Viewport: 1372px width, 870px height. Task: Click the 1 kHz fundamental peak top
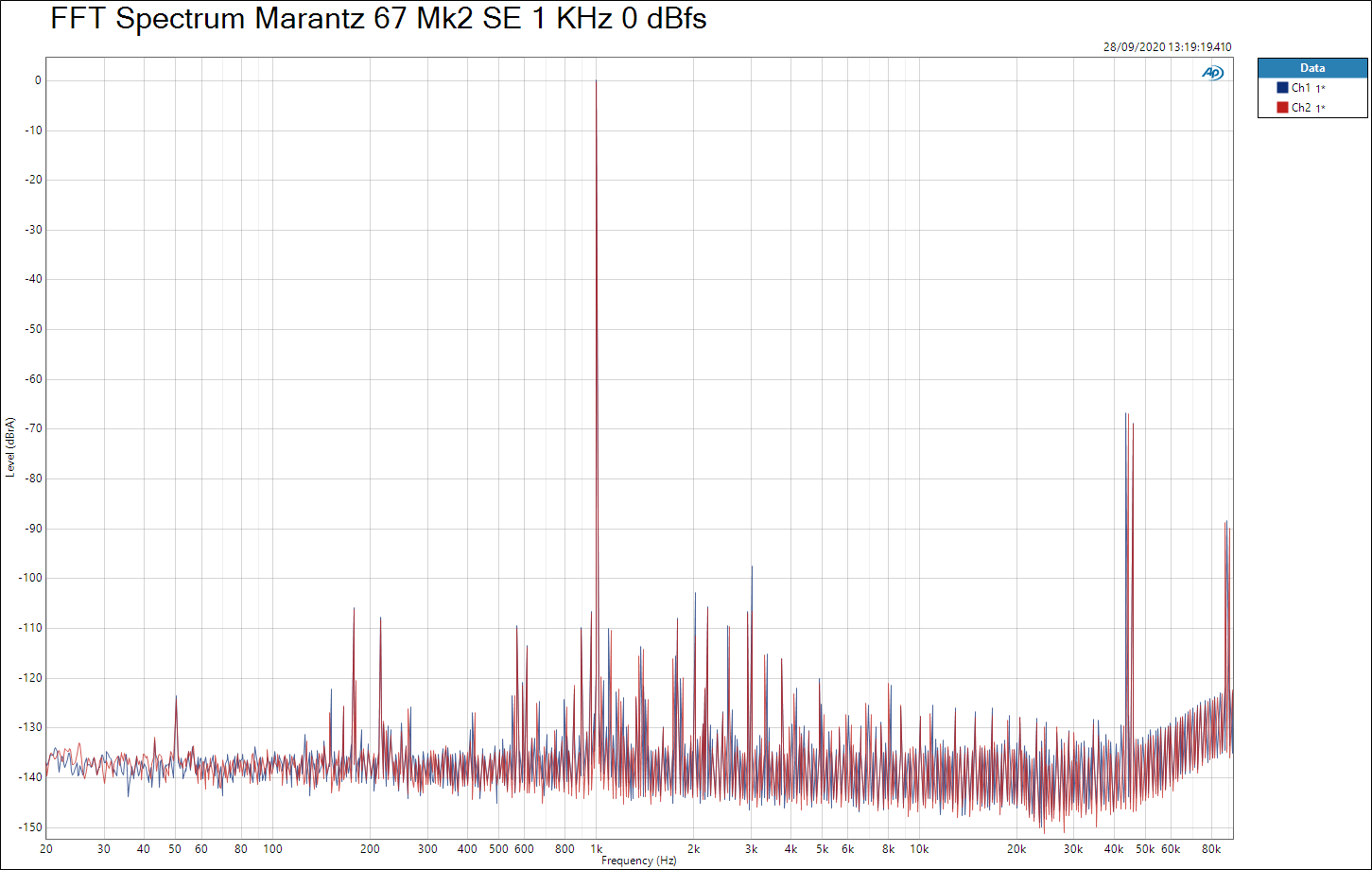click(596, 82)
